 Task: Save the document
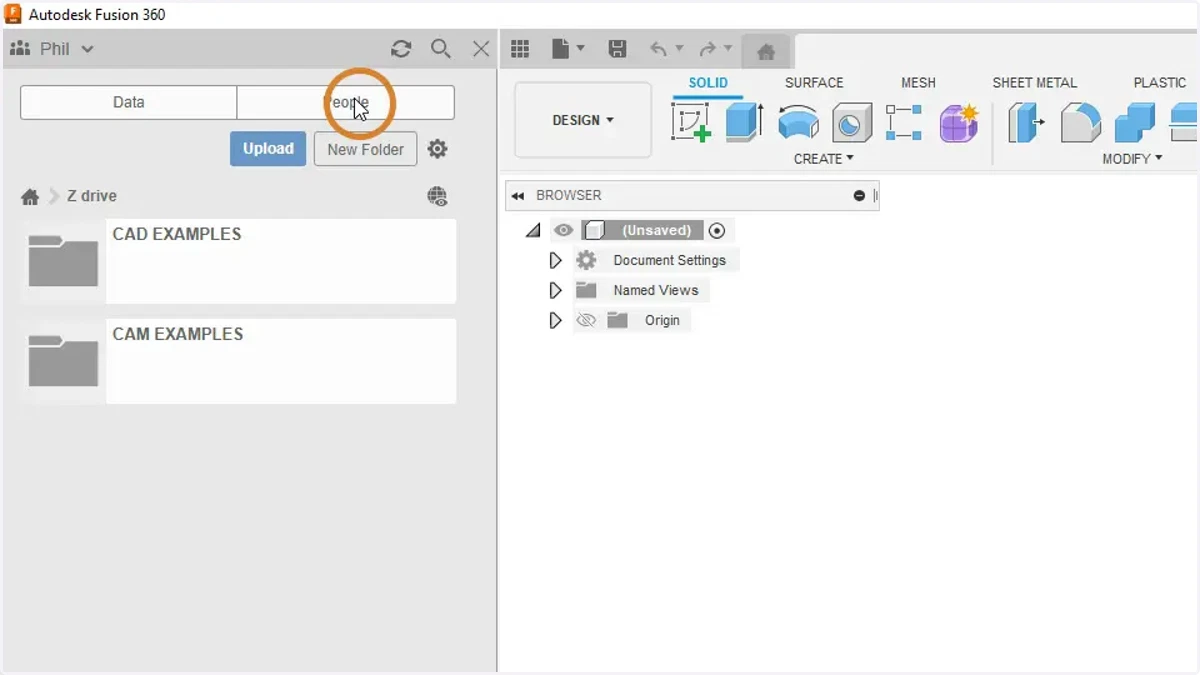tap(617, 49)
